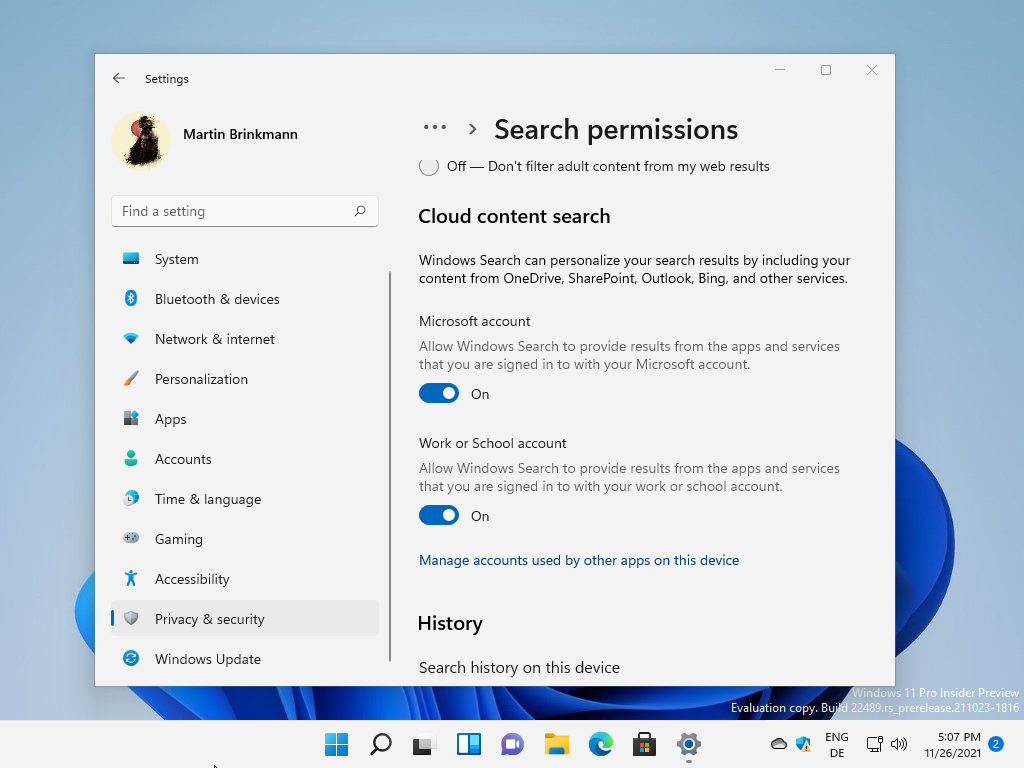Image resolution: width=1024 pixels, height=768 pixels.
Task: Open Manage accounts used by other apps link
Action: (579, 560)
